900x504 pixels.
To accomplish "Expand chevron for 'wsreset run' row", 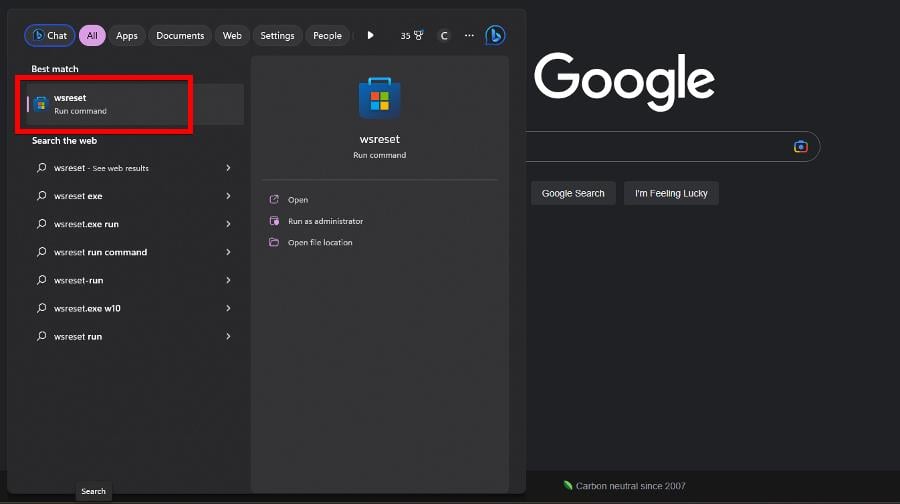I will (x=228, y=336).
